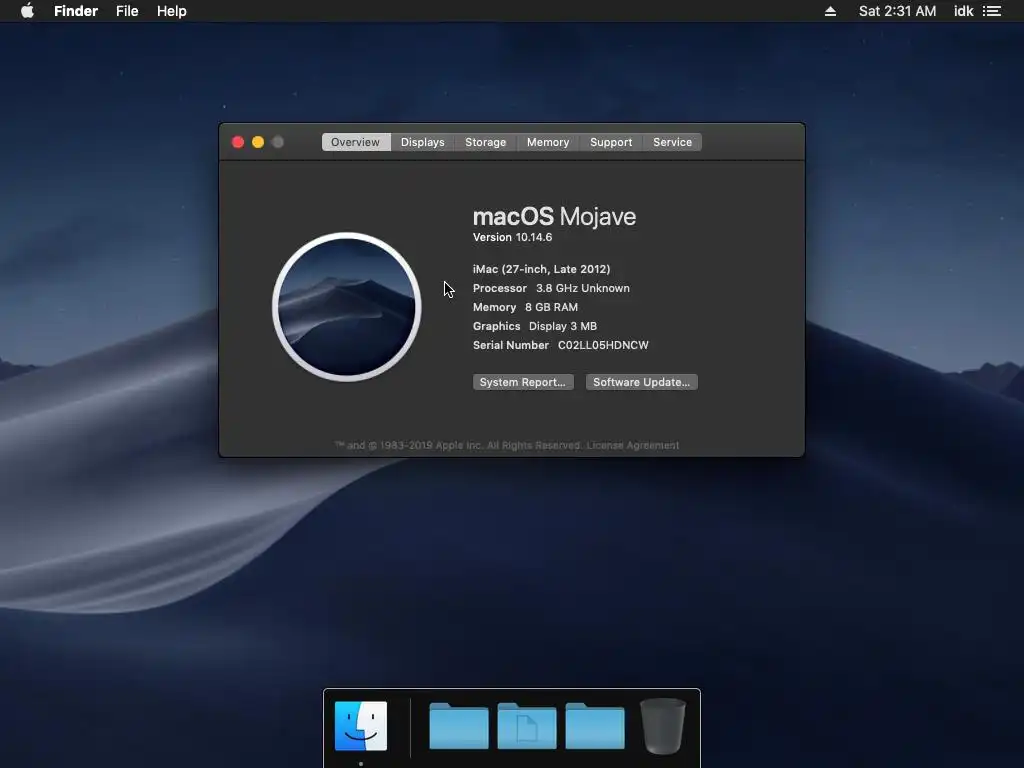
Task: Open the idk user menu
Action: tap(963, 11)
